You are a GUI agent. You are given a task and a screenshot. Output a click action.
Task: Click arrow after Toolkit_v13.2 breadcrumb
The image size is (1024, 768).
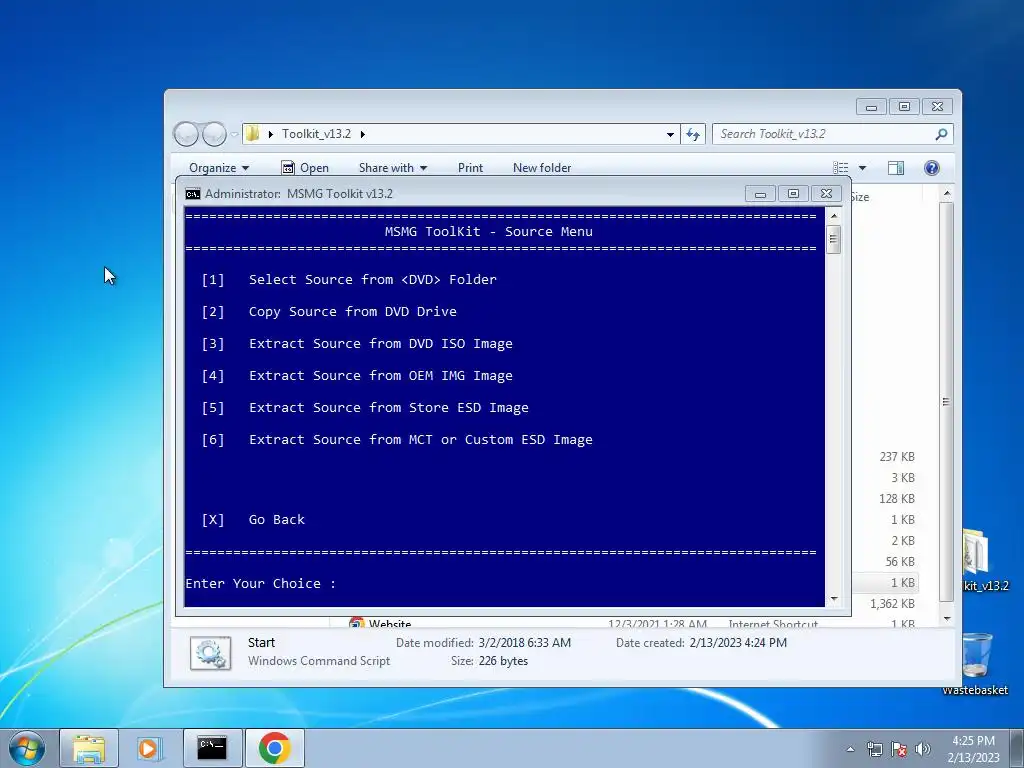tap(362, 134)
